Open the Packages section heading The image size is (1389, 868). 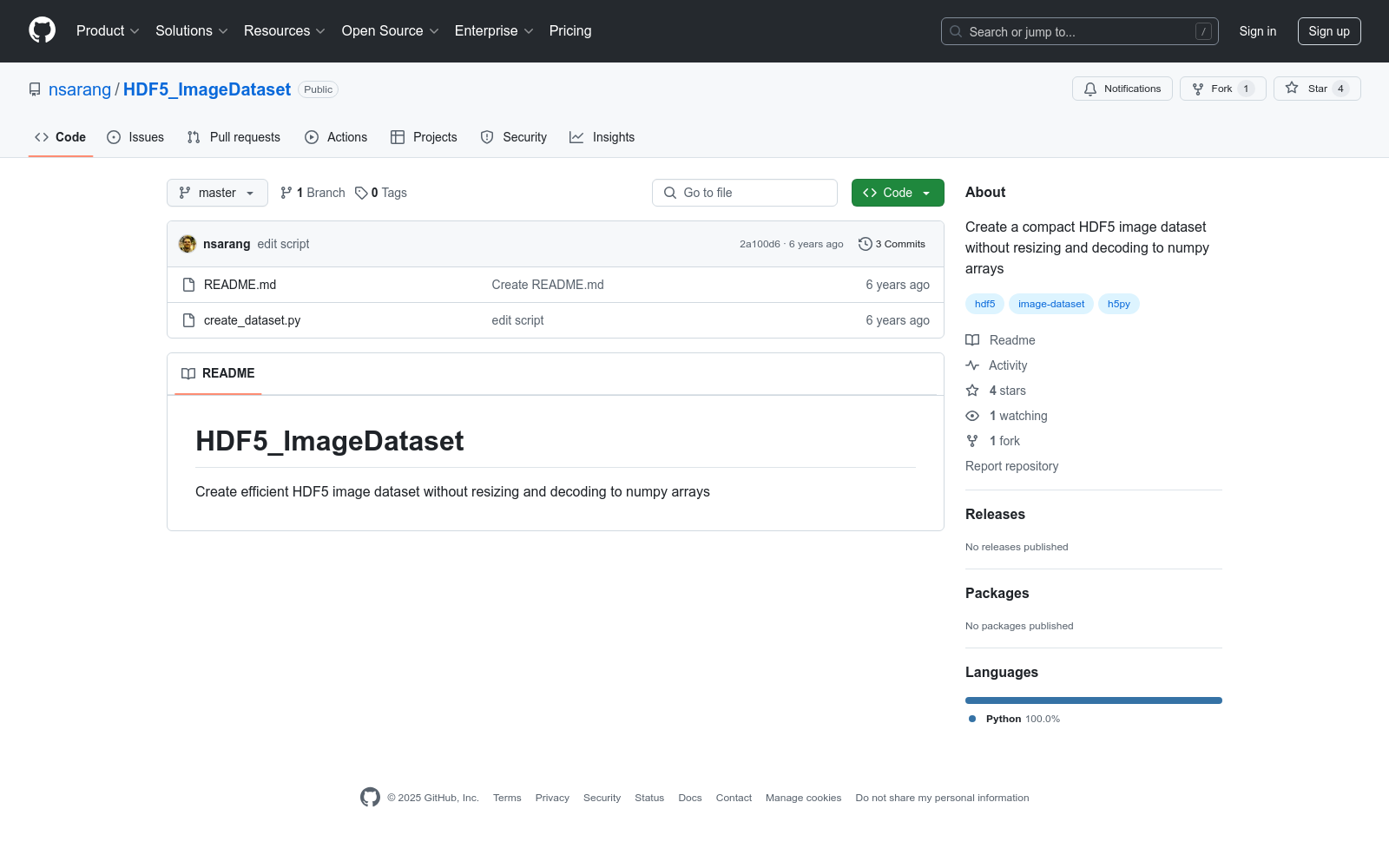coord(997,594)
